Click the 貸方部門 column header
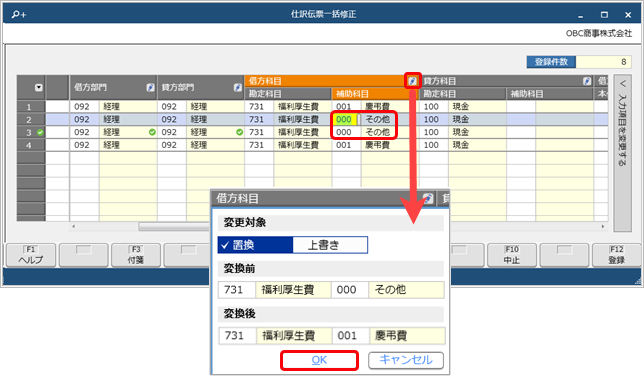Image resolution: width=644 pixels, height=376 pixels. pos(201,87)
